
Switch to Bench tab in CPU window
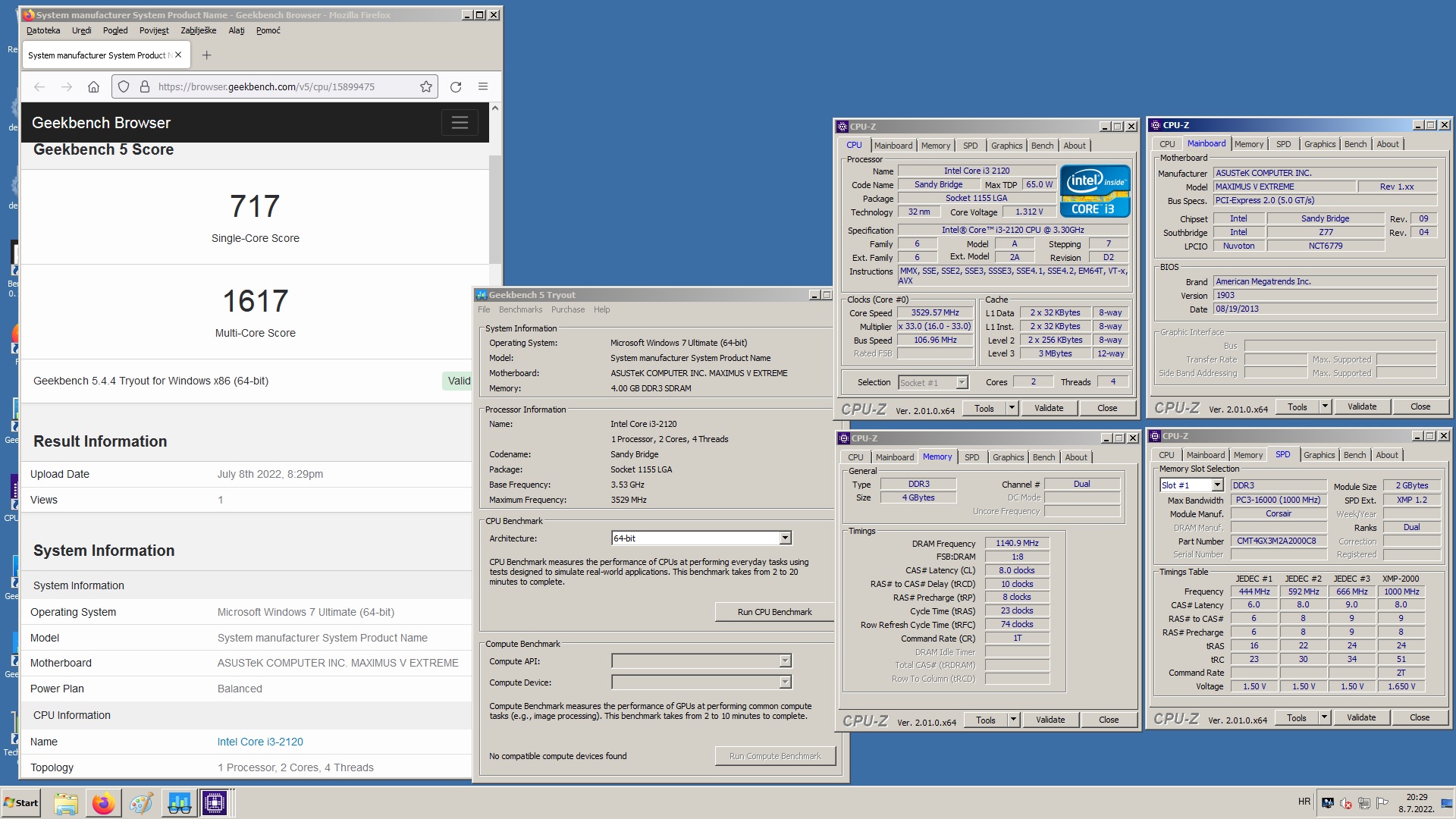[x=1042, y=146]
